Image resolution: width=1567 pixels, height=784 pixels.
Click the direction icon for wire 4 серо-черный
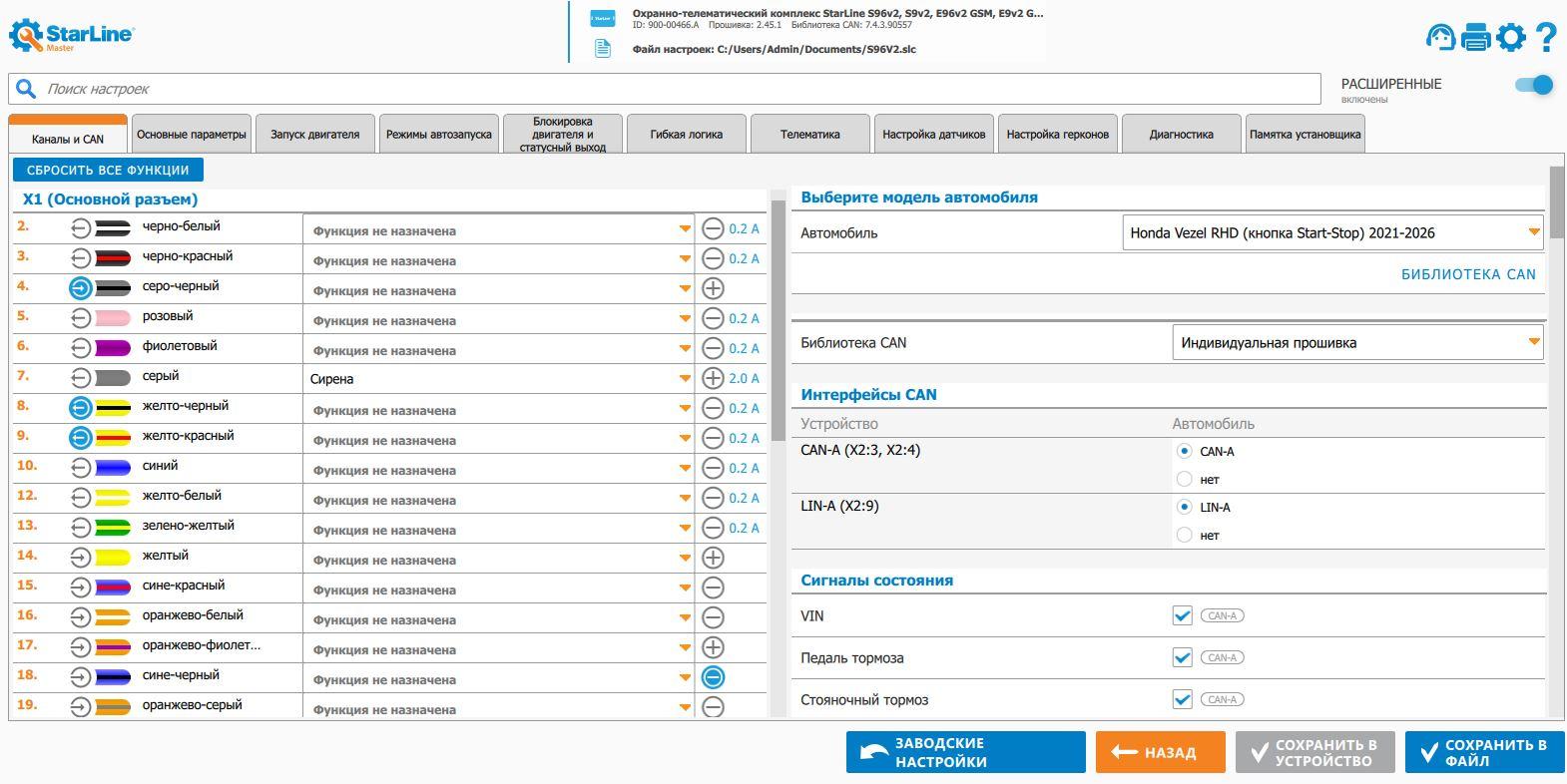(x=81, y=288)
